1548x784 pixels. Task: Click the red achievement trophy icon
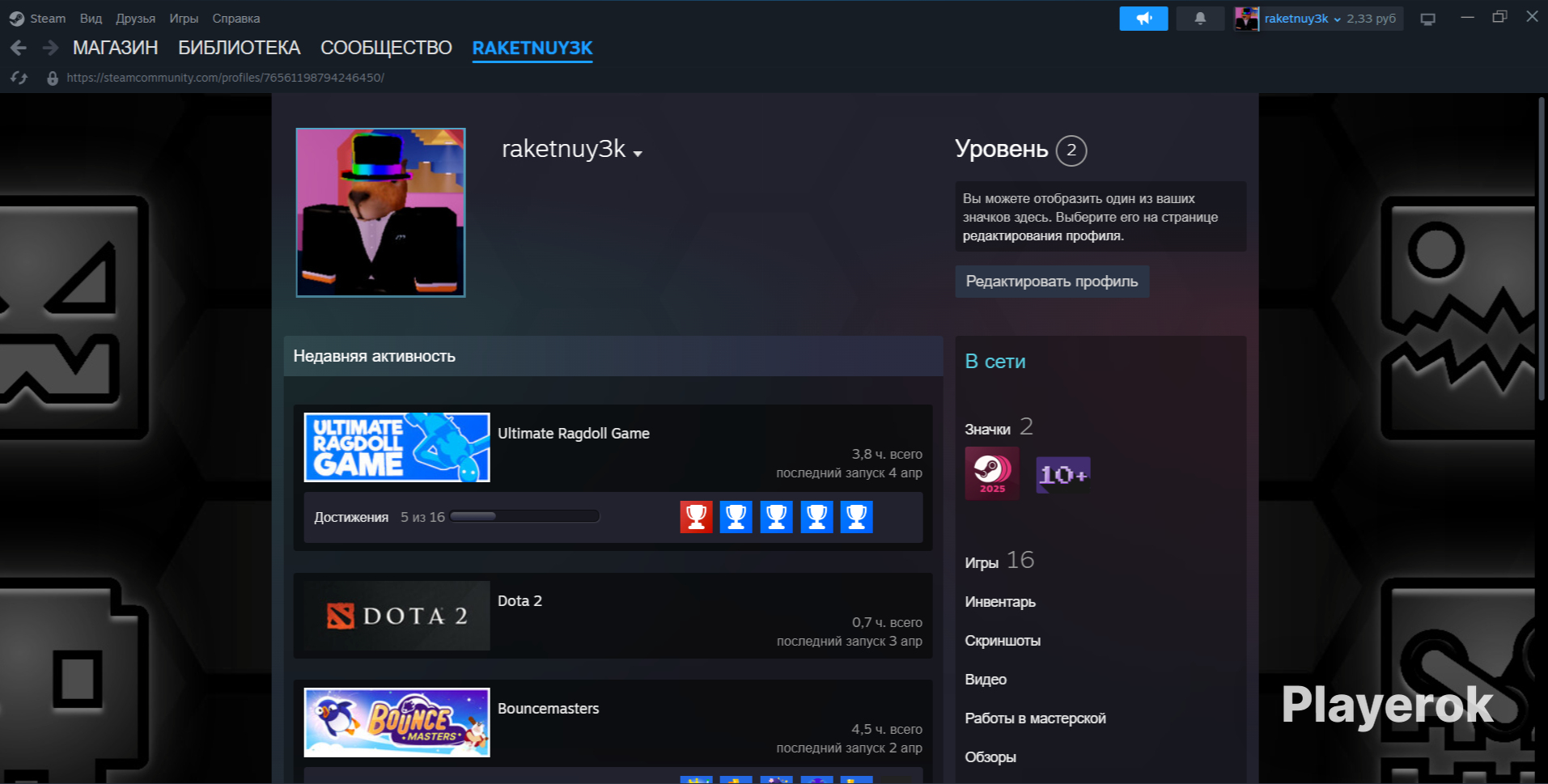coord(696,516)
